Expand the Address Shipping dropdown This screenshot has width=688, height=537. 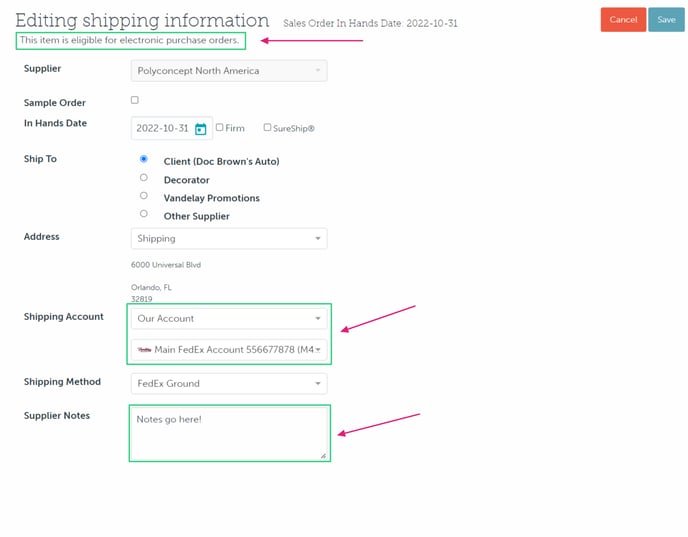229,239
